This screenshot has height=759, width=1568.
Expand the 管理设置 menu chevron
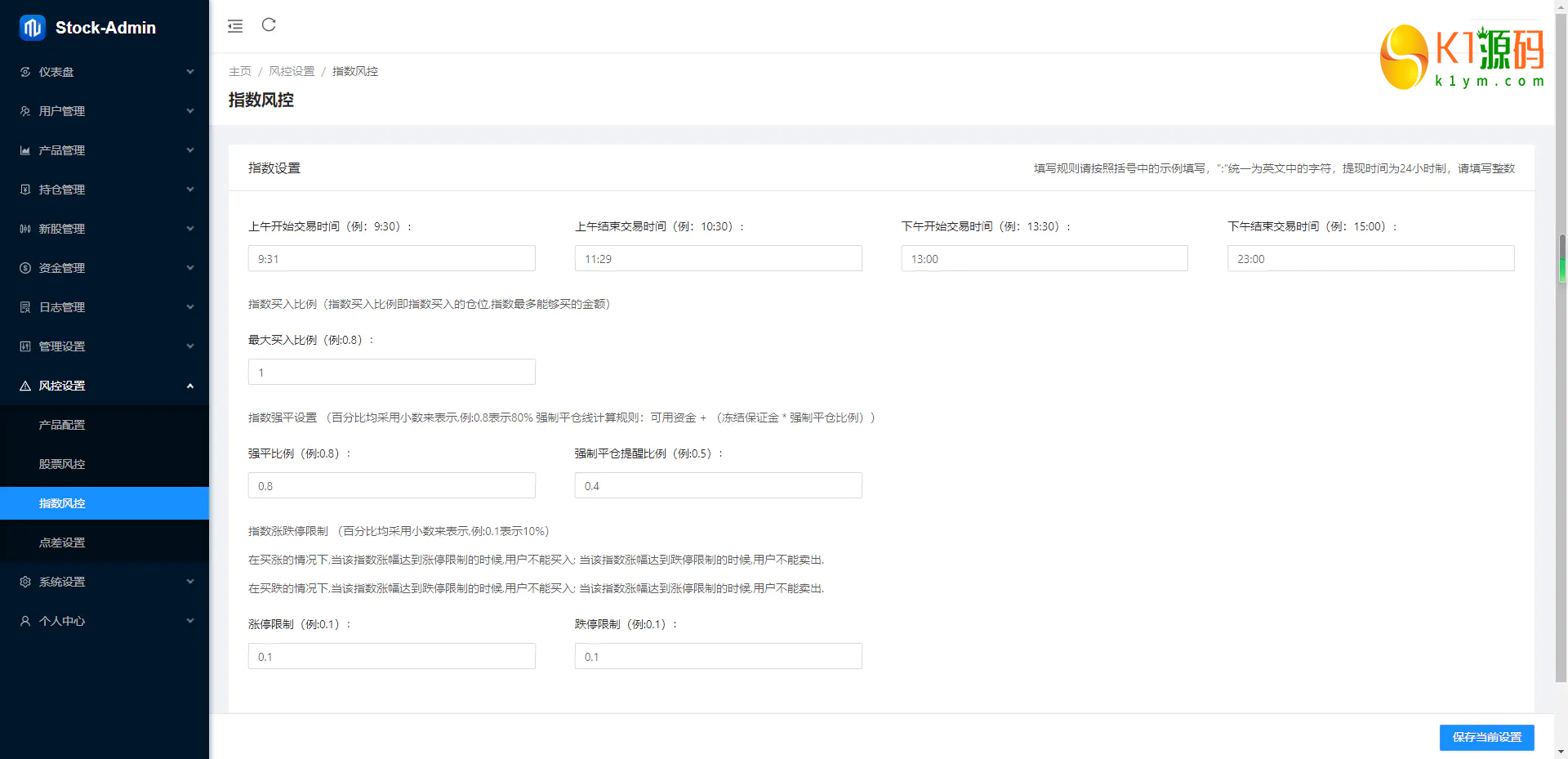(190, 346)
